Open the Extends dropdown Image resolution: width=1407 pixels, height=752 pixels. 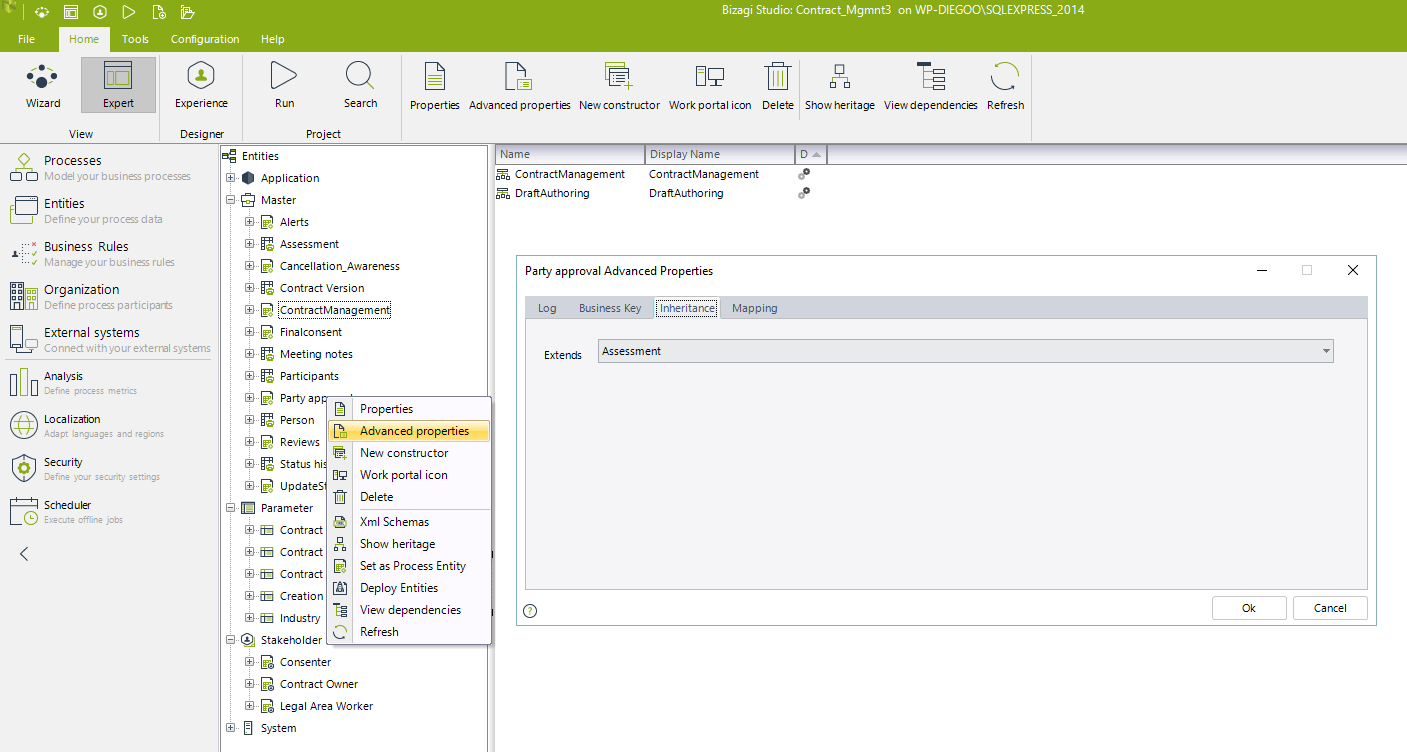pyautogui.click(x=966, y=351)
